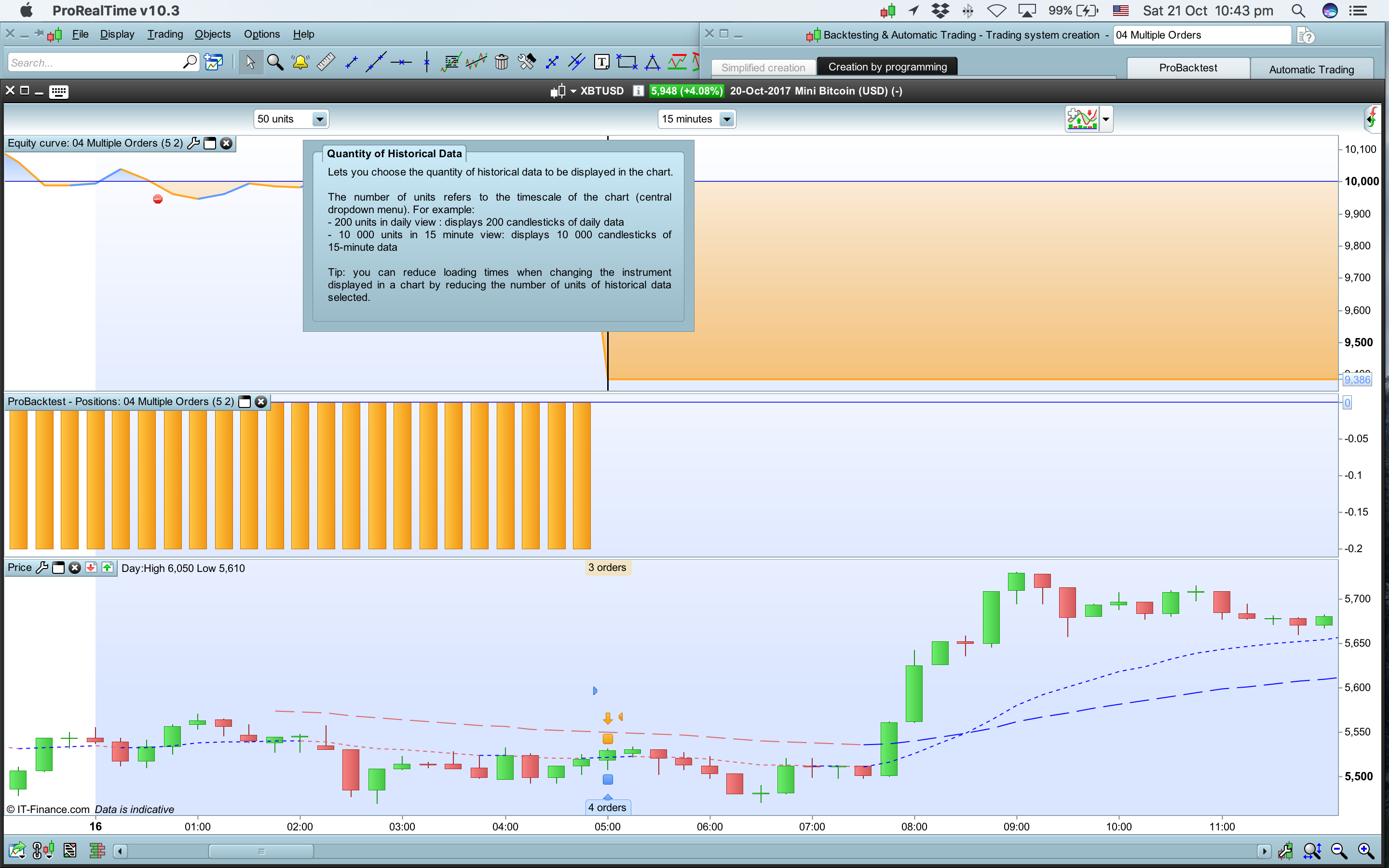Close the Equity curve panel
Viewport: 1389px width, 868px height.
pyautogui.click(x=227, y=144)
